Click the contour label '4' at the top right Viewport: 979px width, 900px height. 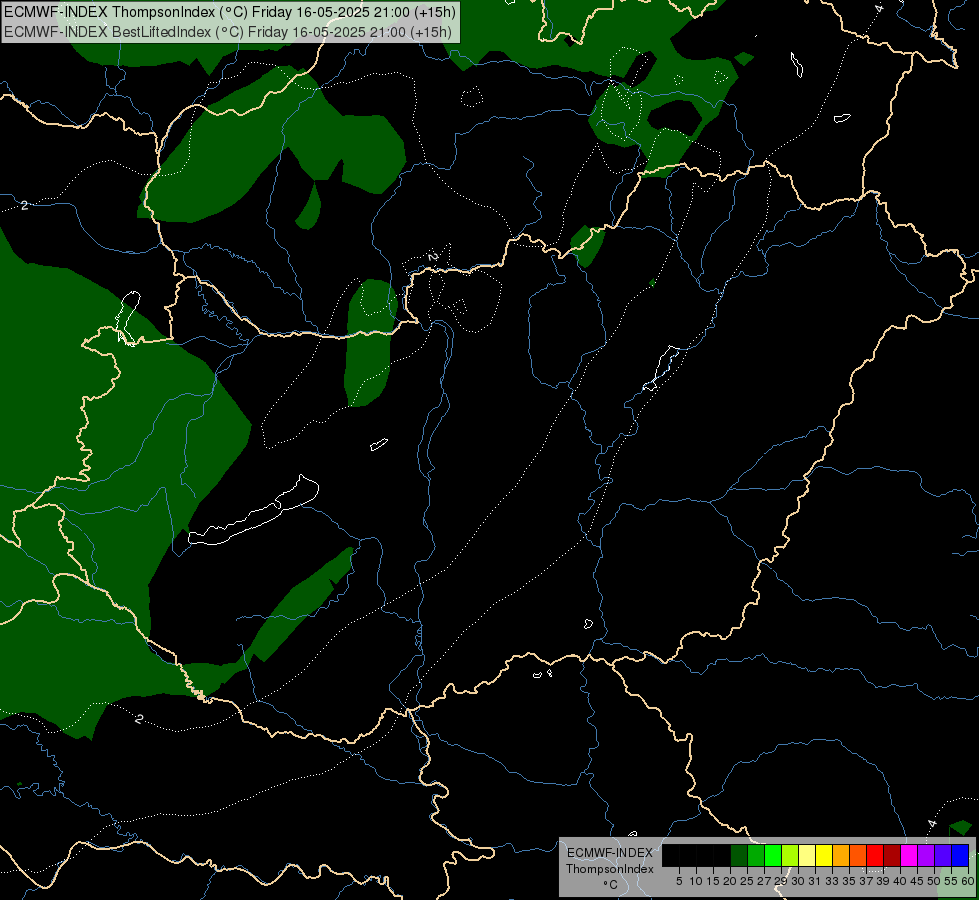click(879, 9)
